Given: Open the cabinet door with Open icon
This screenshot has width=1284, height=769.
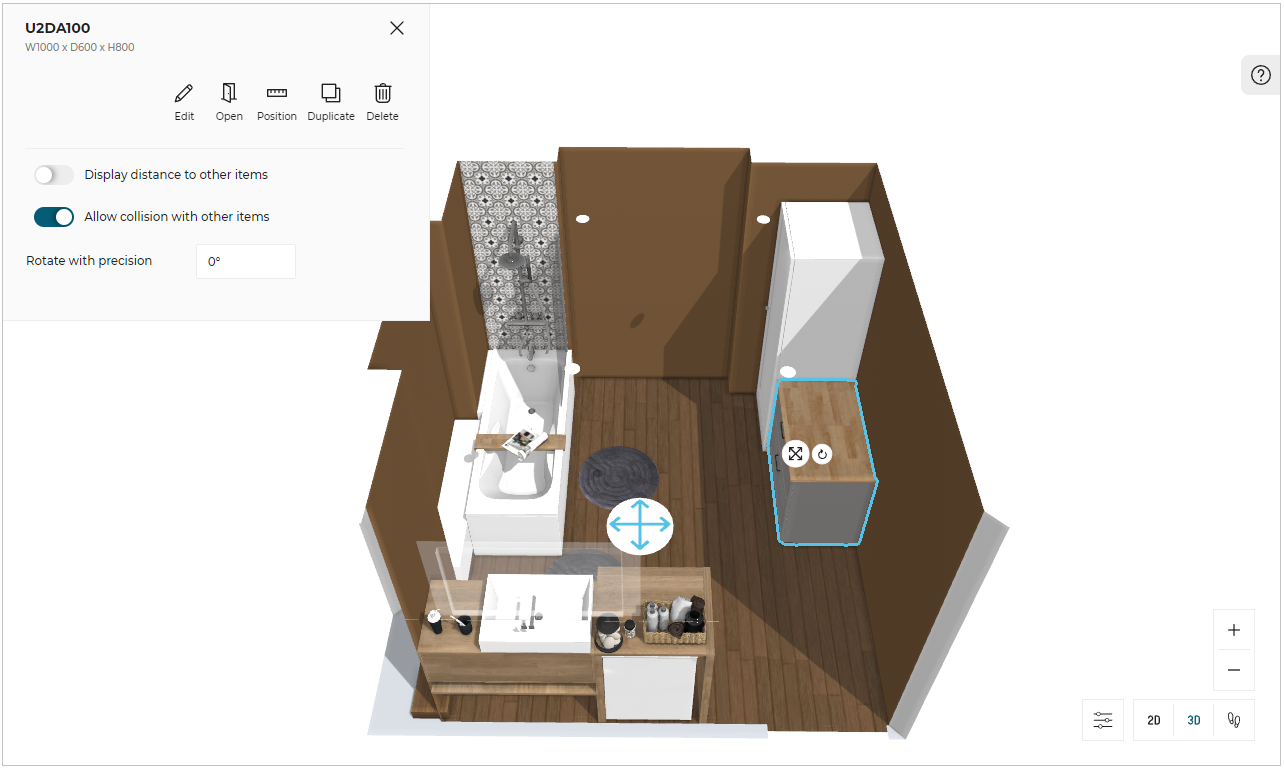Looking at the screenshot, I should [229, 102].
